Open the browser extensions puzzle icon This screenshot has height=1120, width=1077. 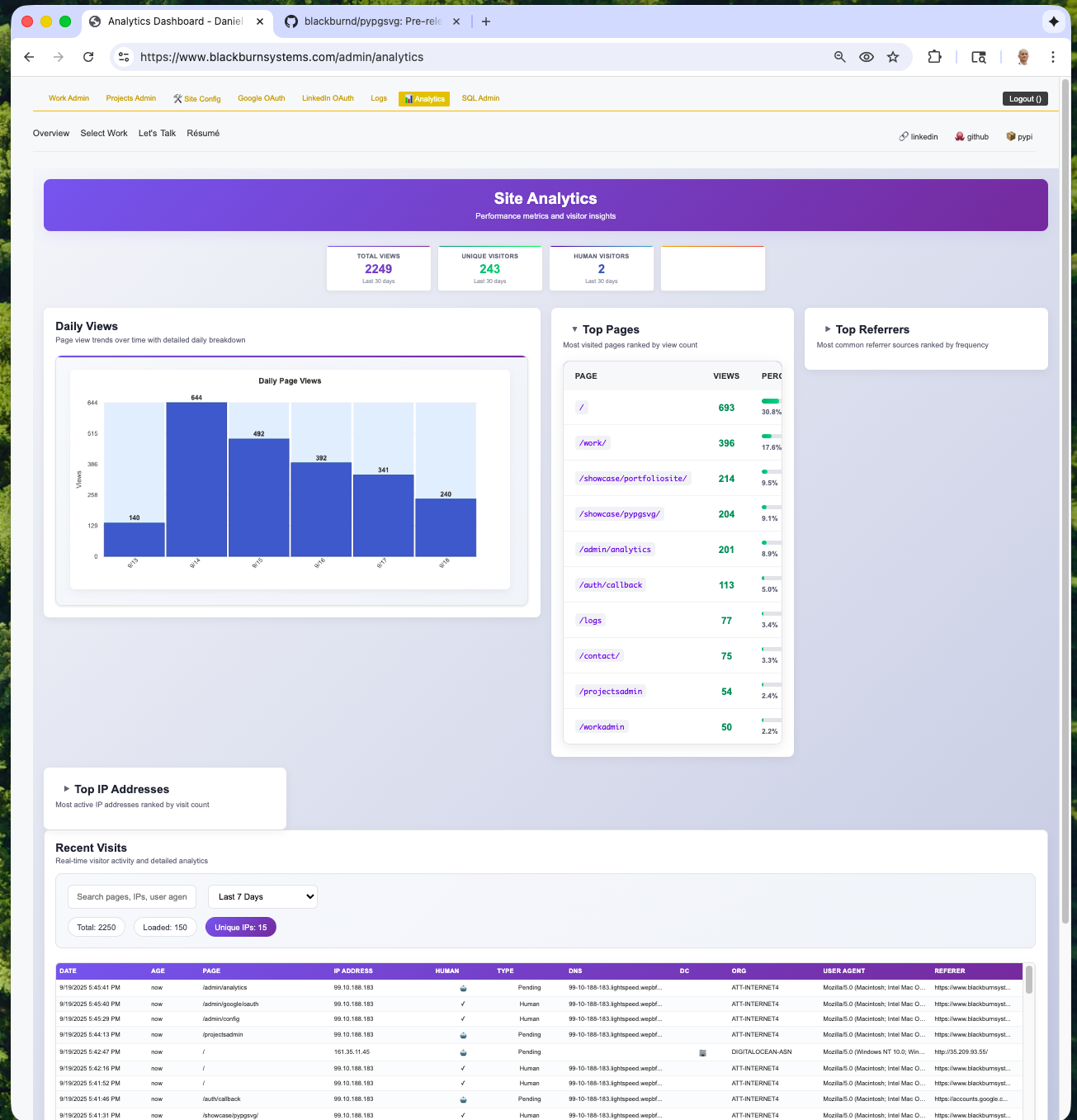934,57
